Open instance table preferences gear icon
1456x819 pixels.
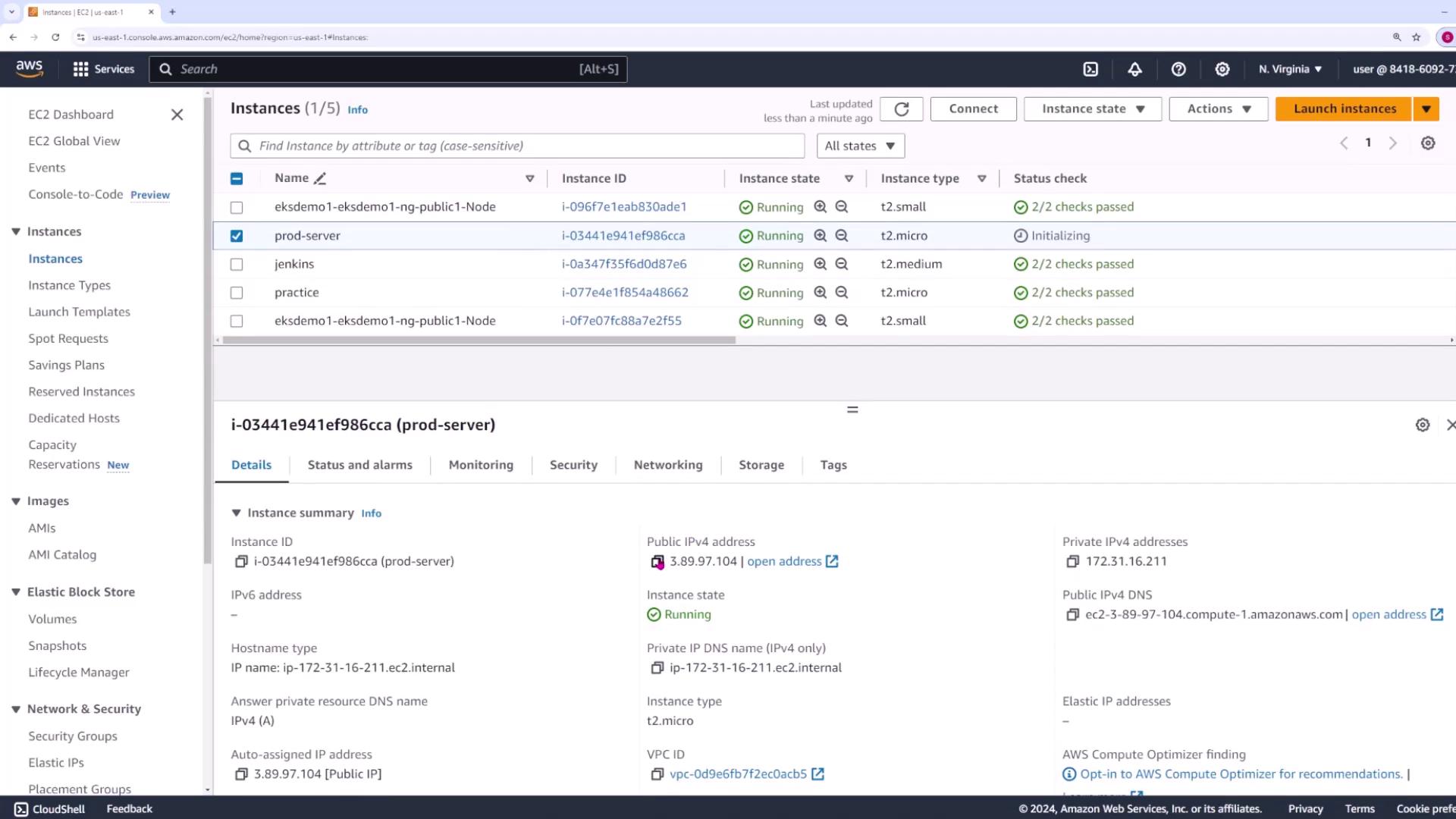point(1427,143)
